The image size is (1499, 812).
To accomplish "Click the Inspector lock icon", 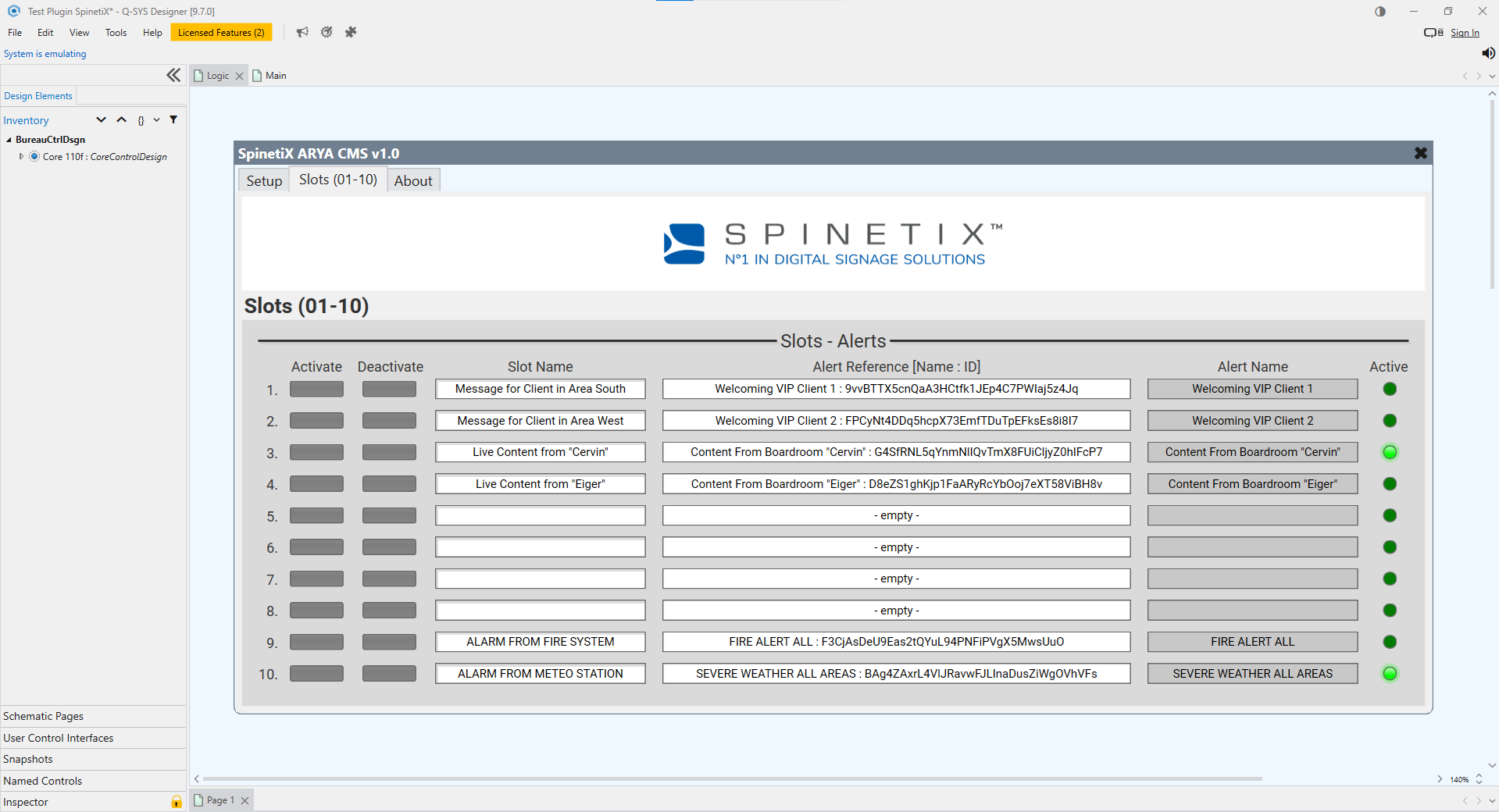I will click(x=177, y=802).
